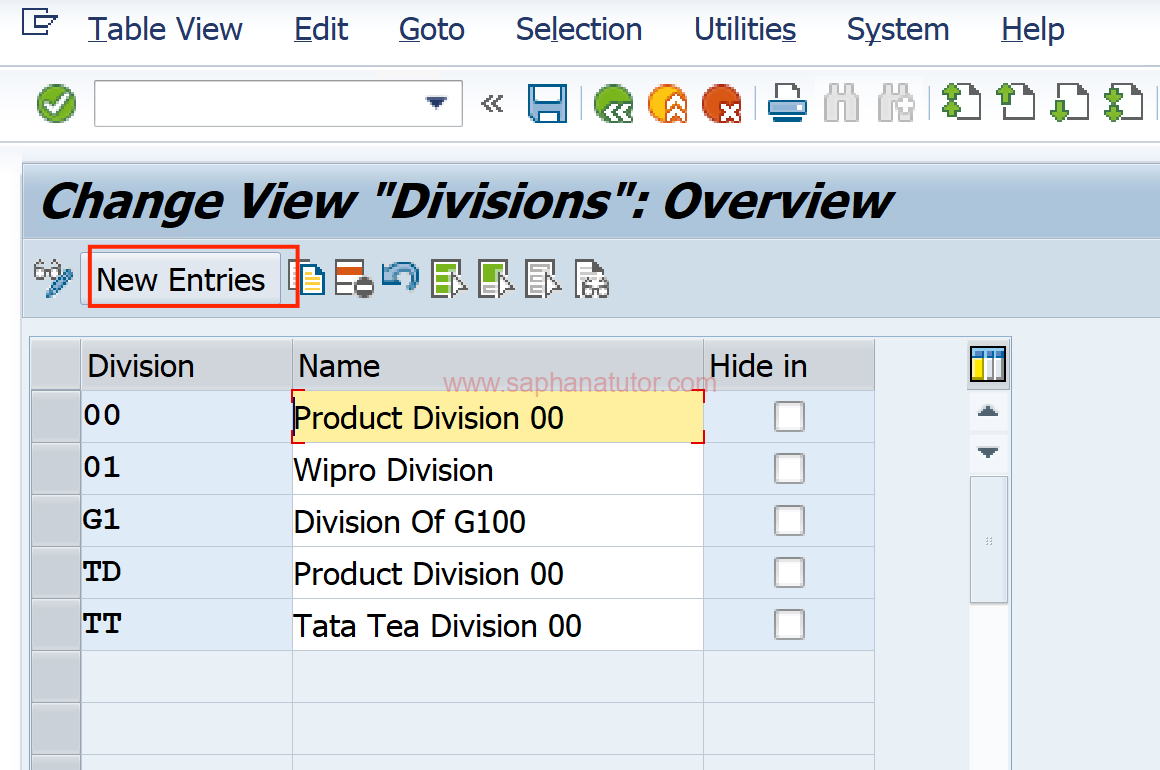
Task: Click the Wipro Division name field
Action: (x=498, y=469)
